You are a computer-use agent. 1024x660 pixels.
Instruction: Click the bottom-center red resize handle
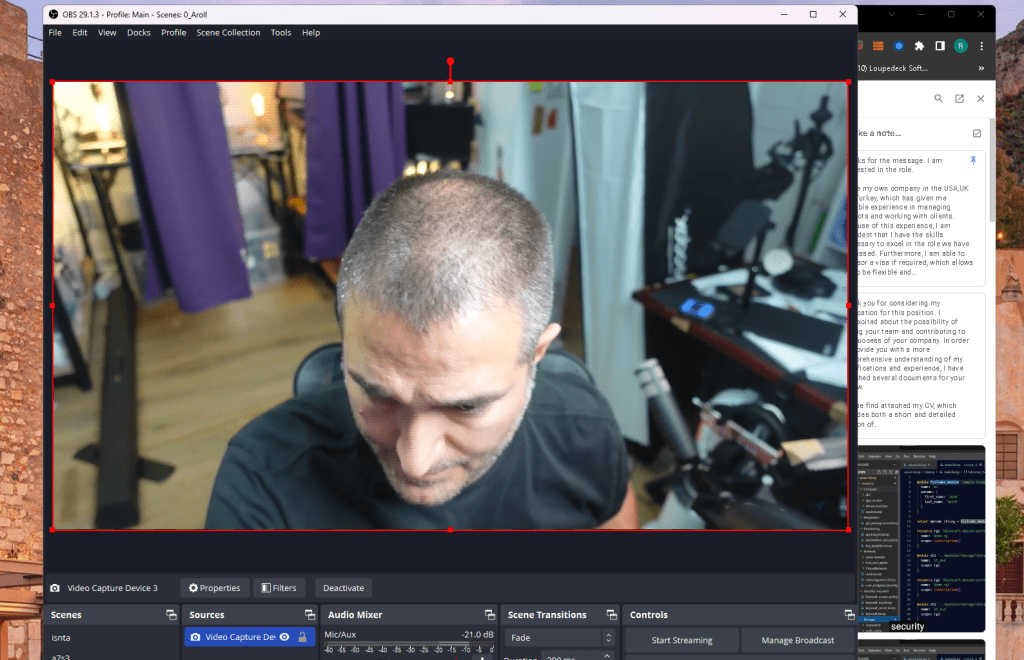[450, 529]
